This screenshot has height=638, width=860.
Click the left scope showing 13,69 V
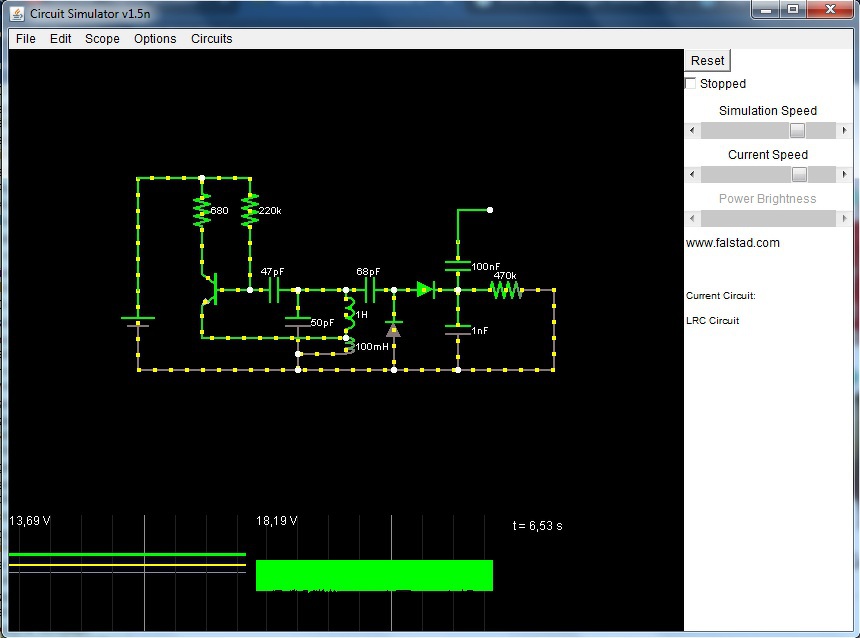point(127,572)
